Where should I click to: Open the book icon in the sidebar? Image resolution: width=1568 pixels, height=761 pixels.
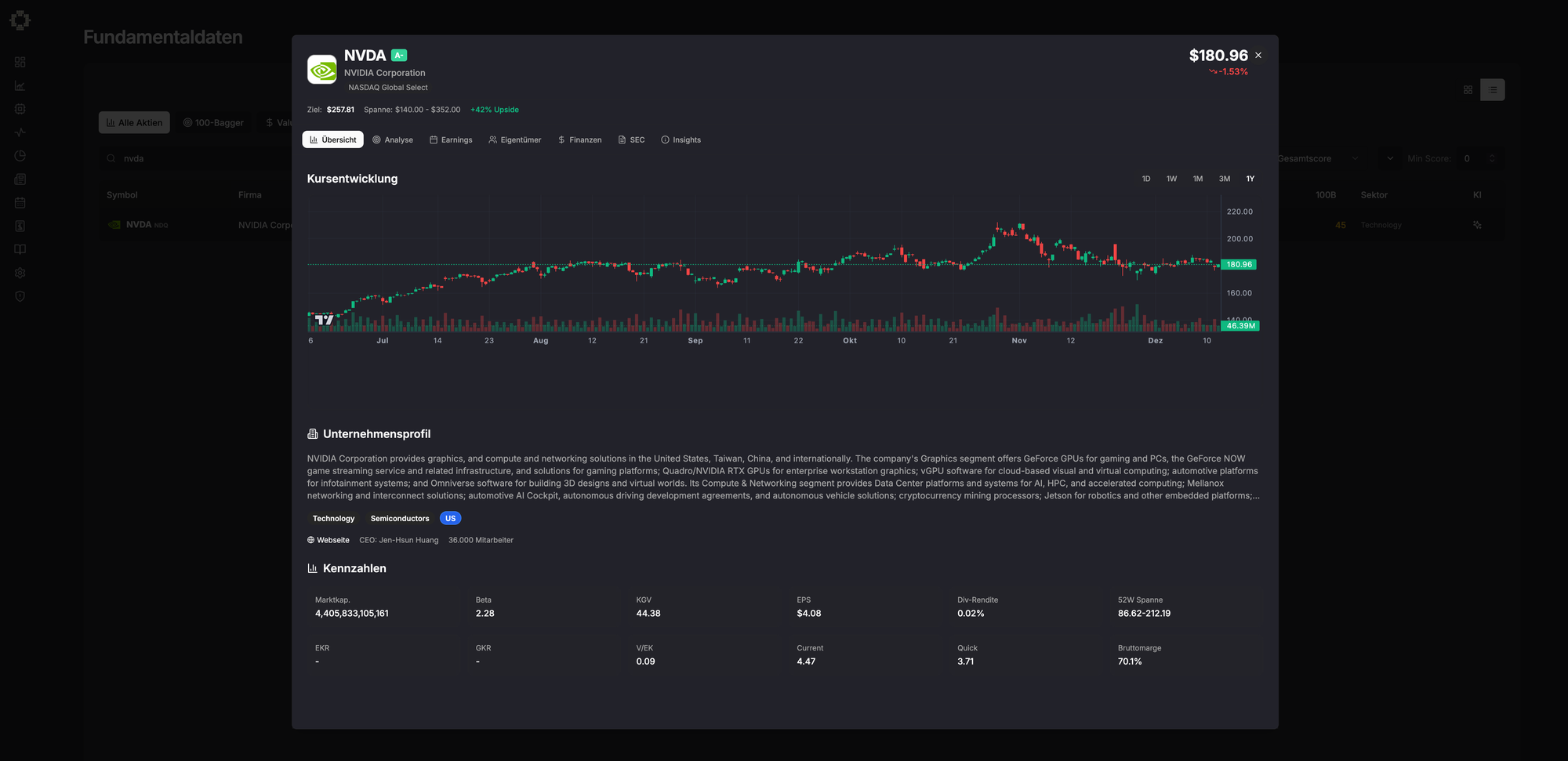pos(20,249)
